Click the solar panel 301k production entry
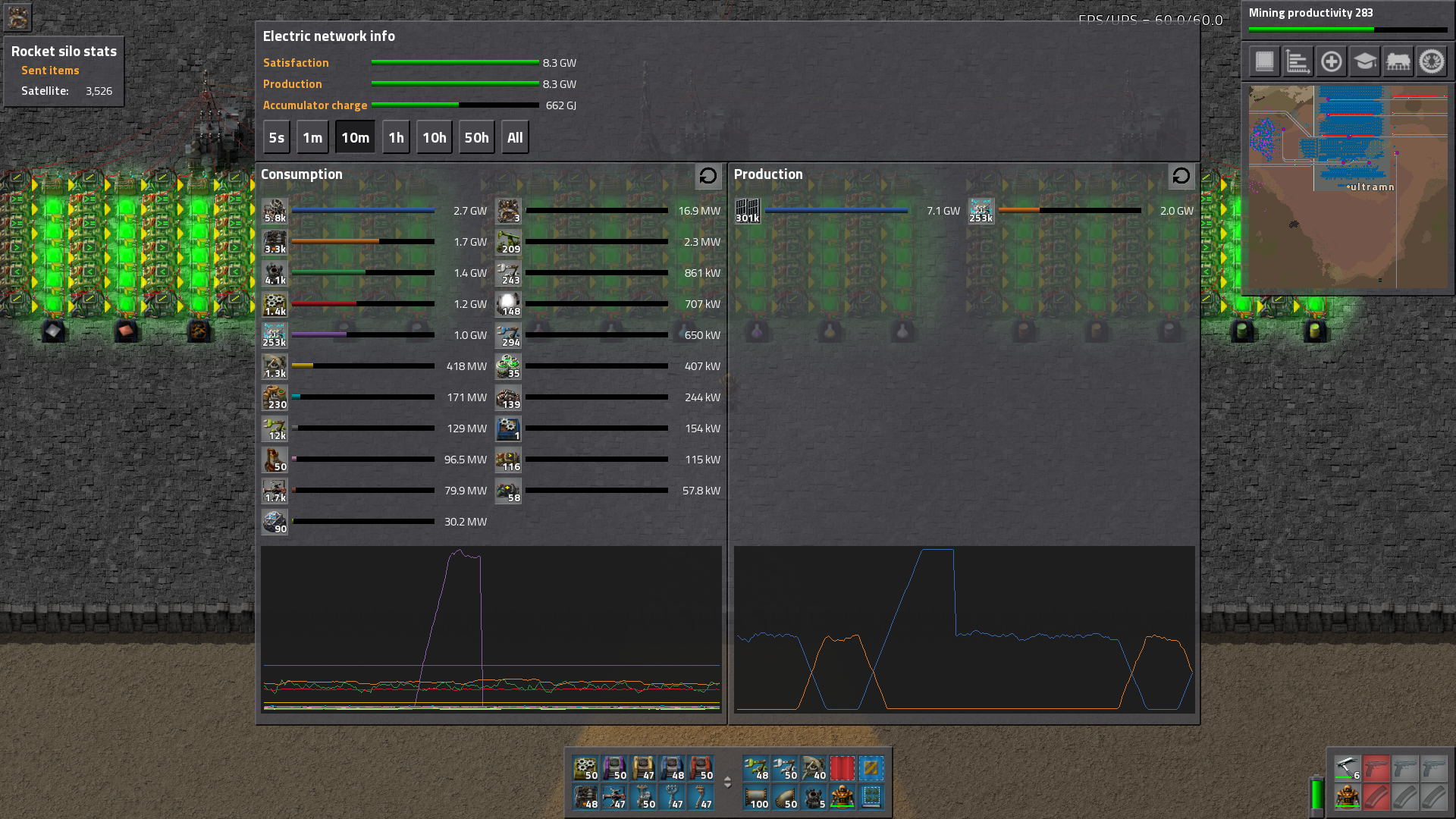 click(747, 211)
